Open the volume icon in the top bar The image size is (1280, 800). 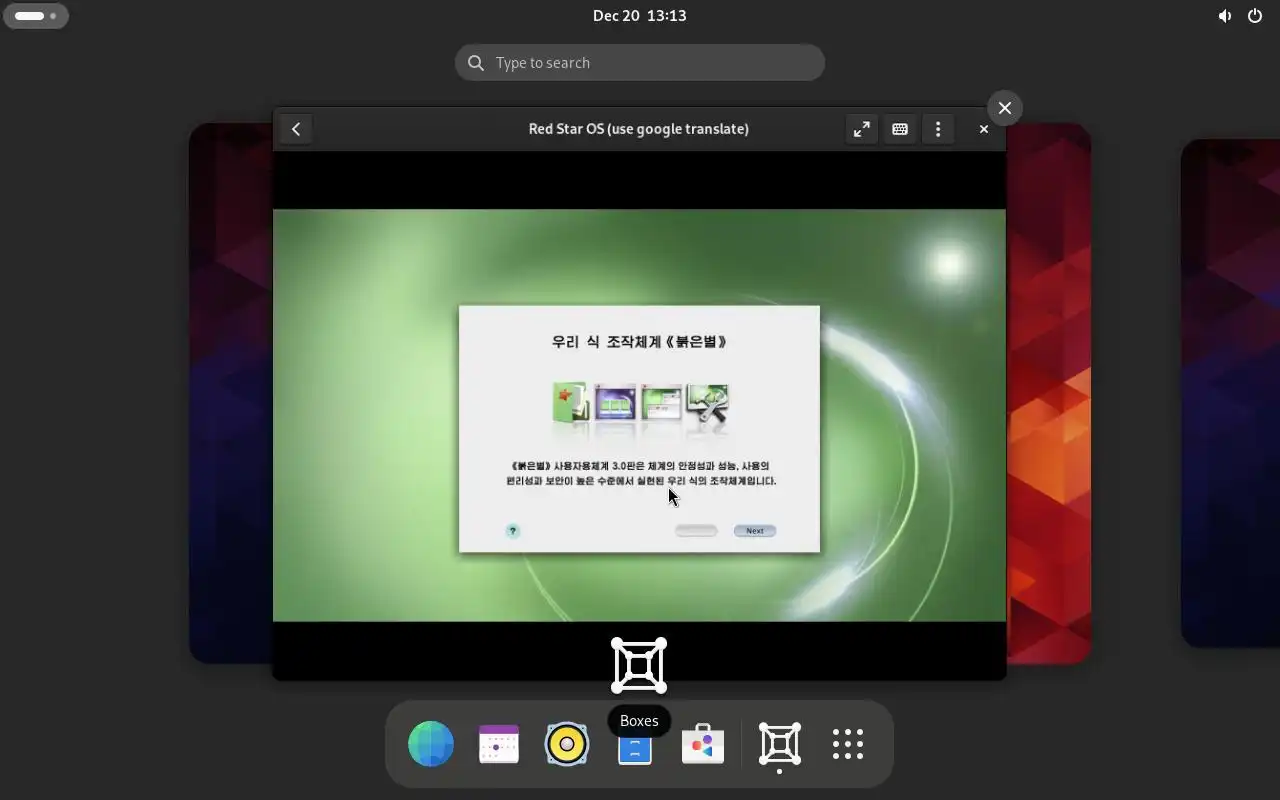click(x=1225, y=16)
